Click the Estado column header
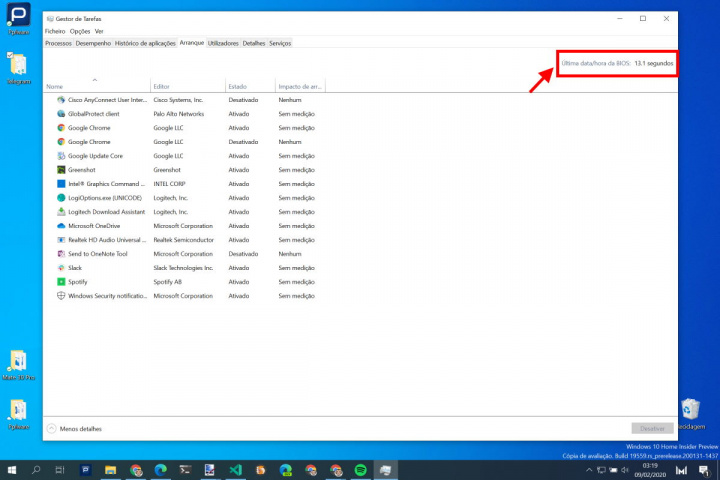The width and height of the screenshot is (720, 480). 238,87
